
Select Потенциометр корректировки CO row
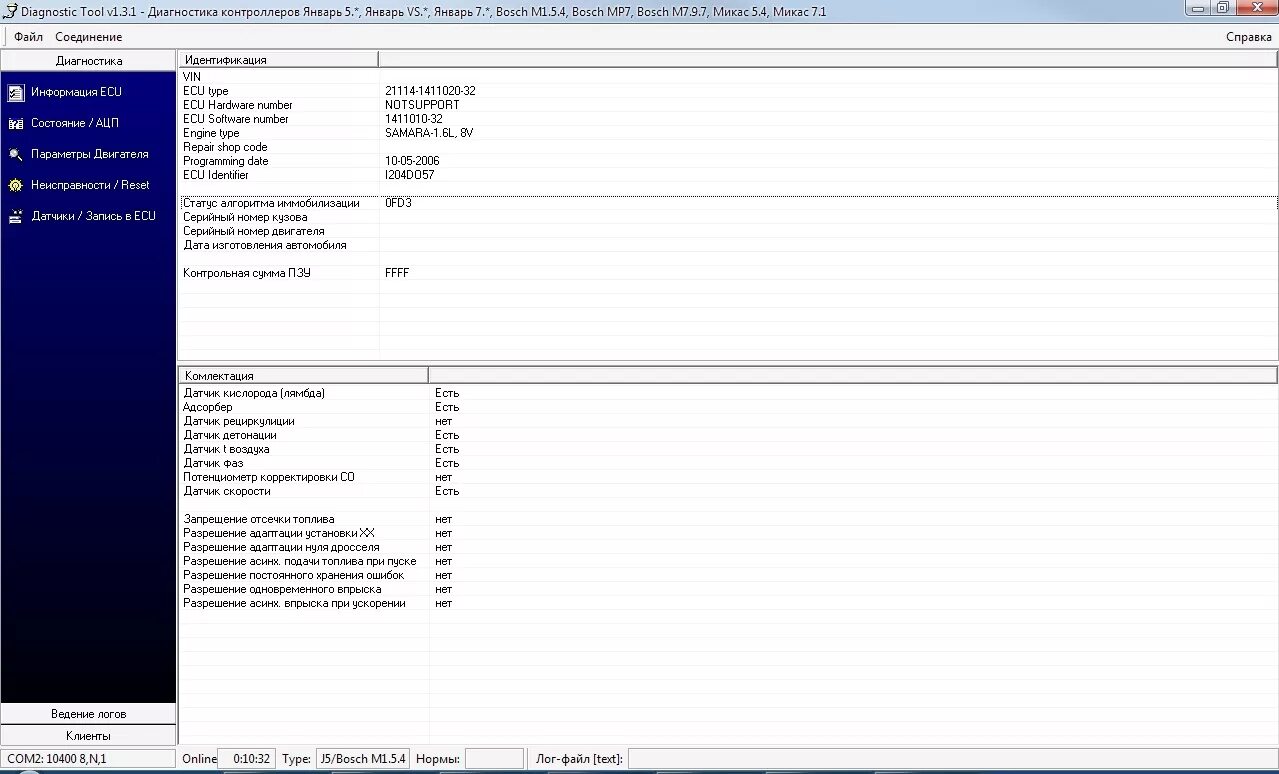click(x=728, y=477)
